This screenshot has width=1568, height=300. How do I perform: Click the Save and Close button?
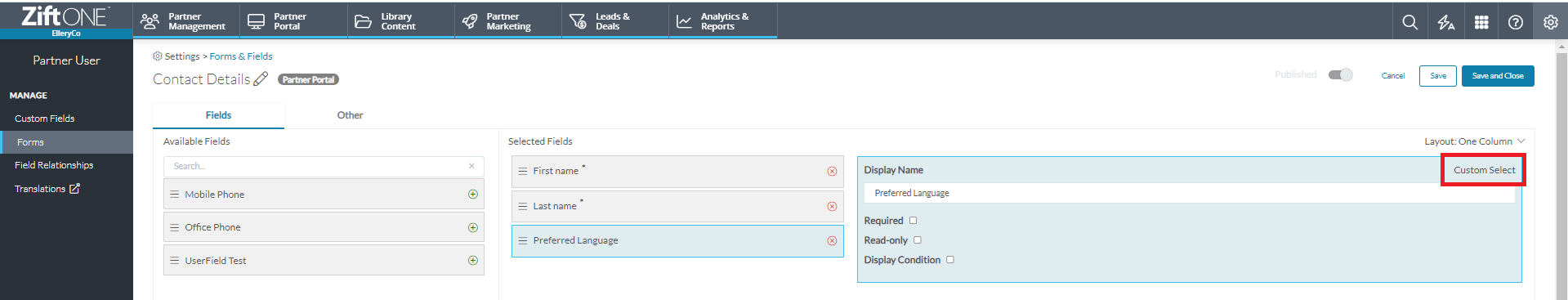click(1497, 75)
